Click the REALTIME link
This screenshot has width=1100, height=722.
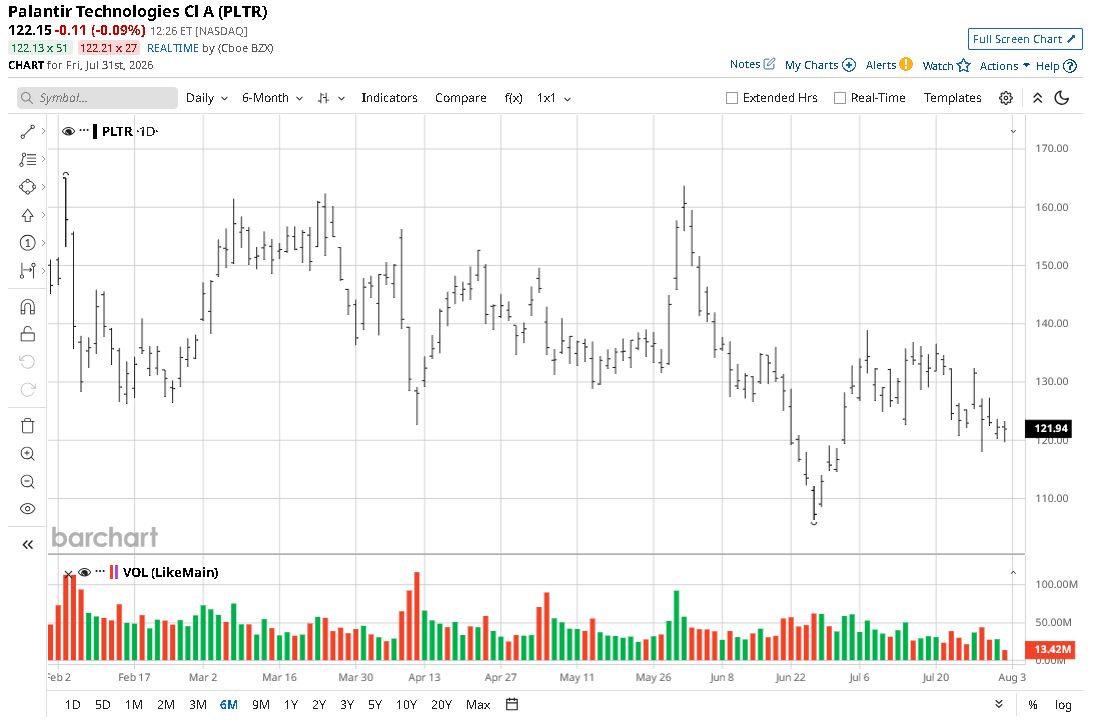click(173, 48)
